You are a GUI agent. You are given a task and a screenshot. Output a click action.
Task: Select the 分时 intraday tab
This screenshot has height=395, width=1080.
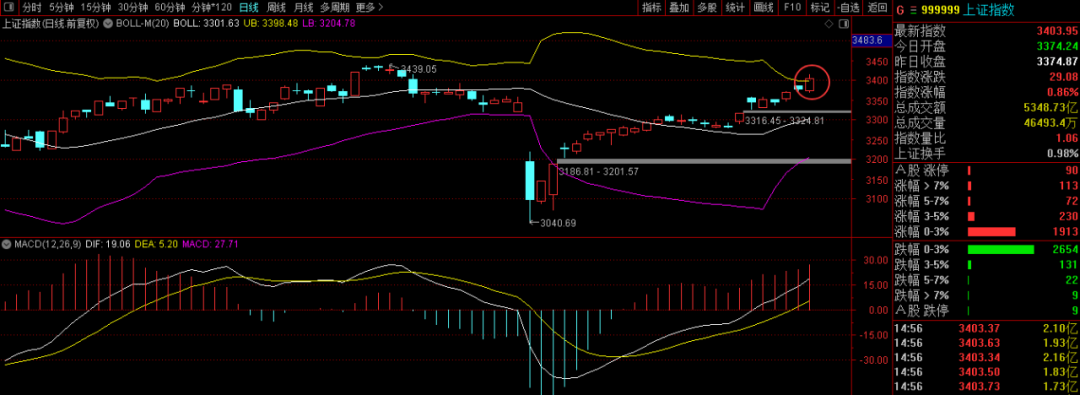pyautogui.click(x=32, y=8)
